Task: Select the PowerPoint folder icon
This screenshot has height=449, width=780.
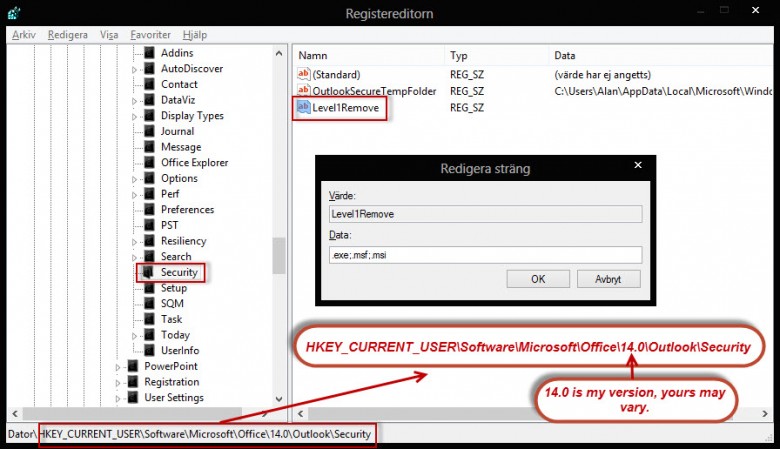Action: (x=133, y=366)
